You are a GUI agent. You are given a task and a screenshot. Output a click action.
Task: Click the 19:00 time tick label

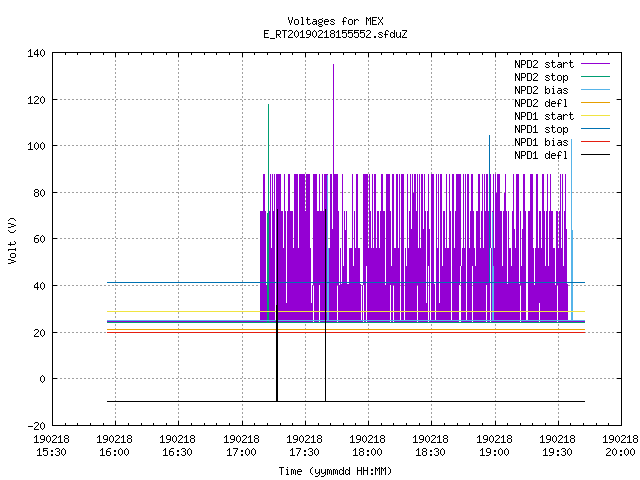(x=494, y=452)
